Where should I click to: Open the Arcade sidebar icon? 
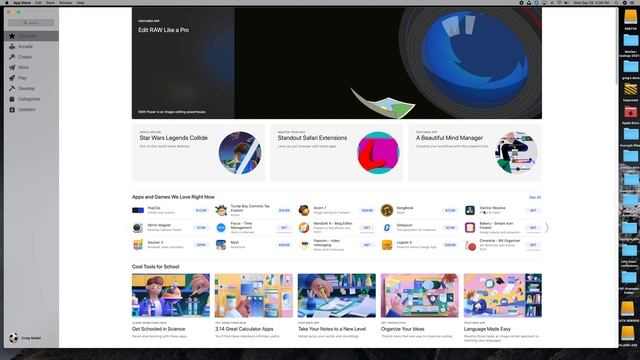(x=12, y=47)
